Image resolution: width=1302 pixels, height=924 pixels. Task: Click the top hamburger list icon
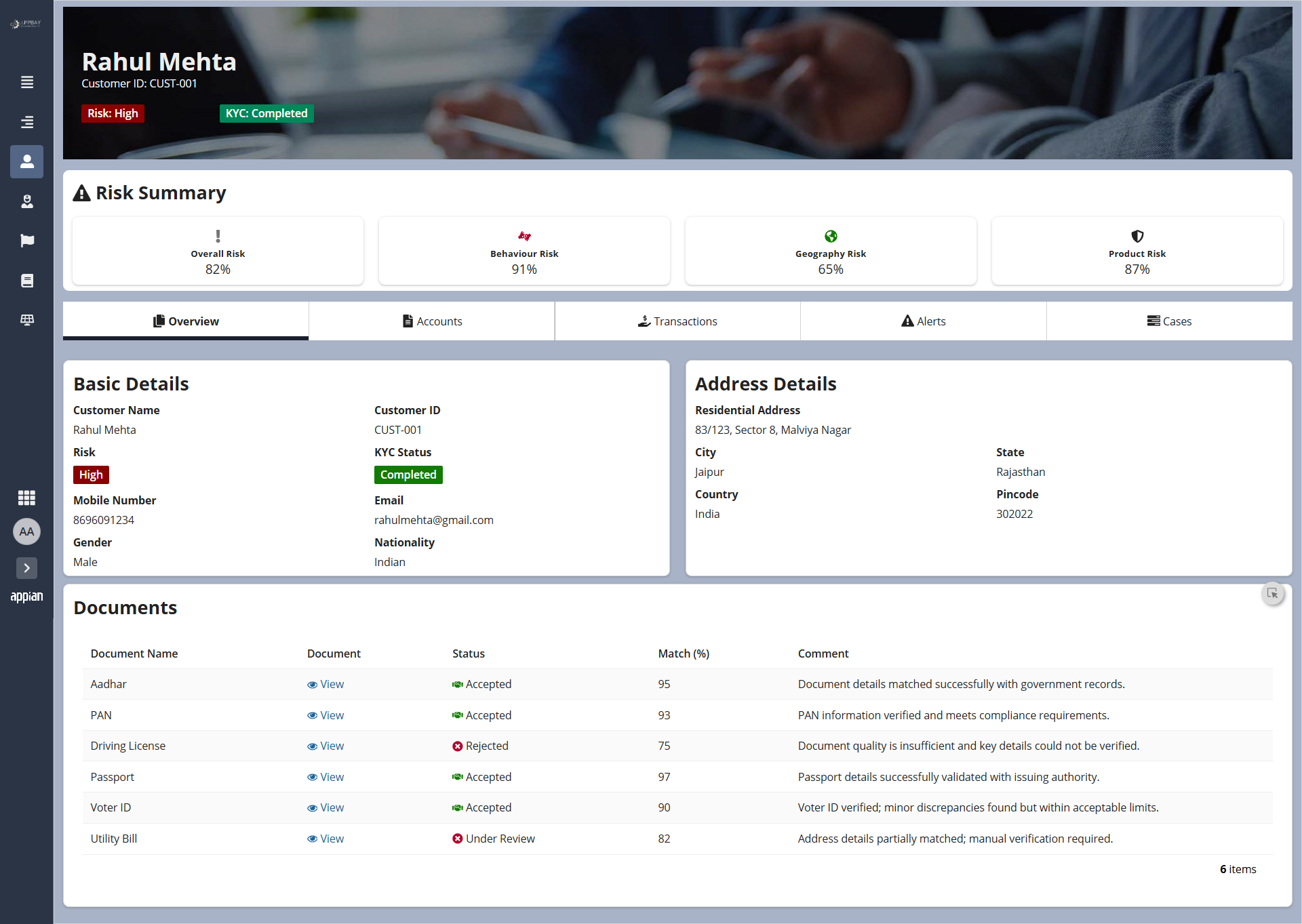tap(27, 82)
